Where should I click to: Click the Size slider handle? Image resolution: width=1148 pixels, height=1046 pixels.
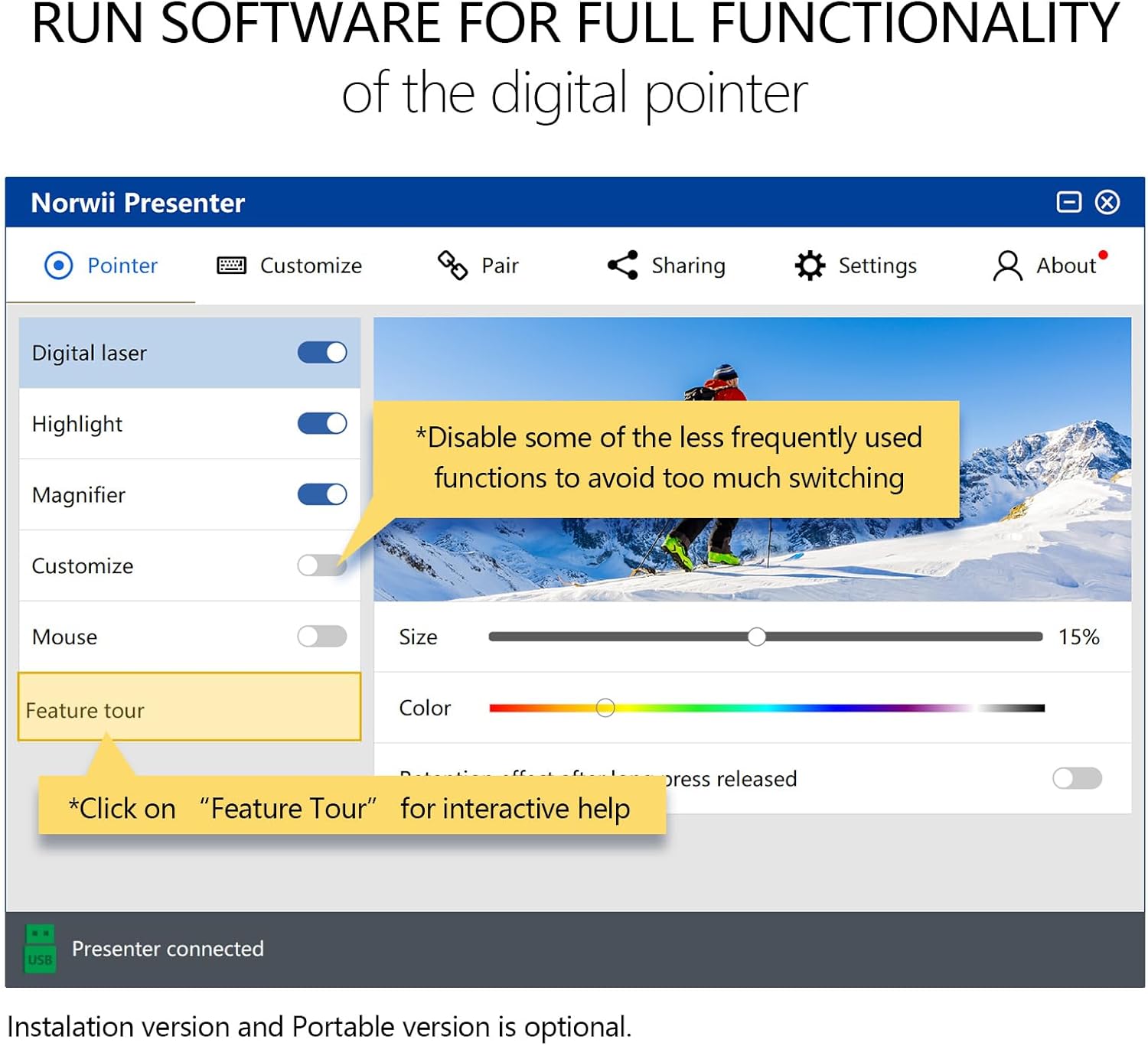pos(757,637)
